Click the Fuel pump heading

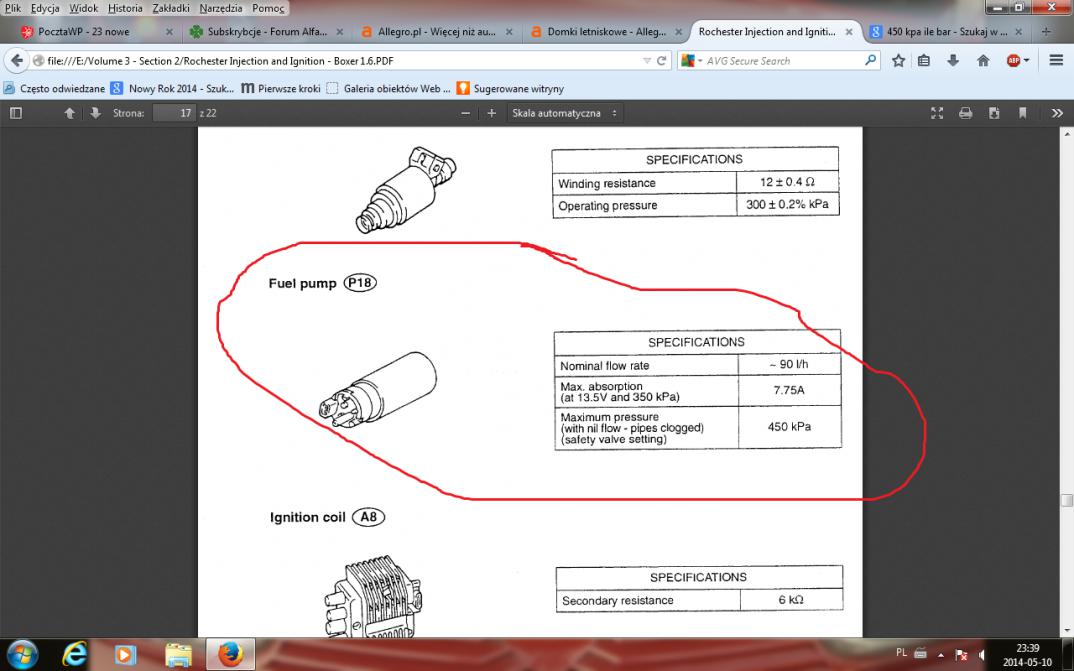pyautogui.click(x=302, y=283)
